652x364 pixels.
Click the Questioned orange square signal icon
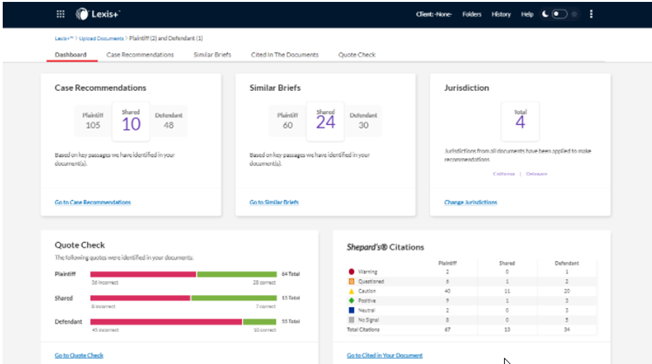351,282
